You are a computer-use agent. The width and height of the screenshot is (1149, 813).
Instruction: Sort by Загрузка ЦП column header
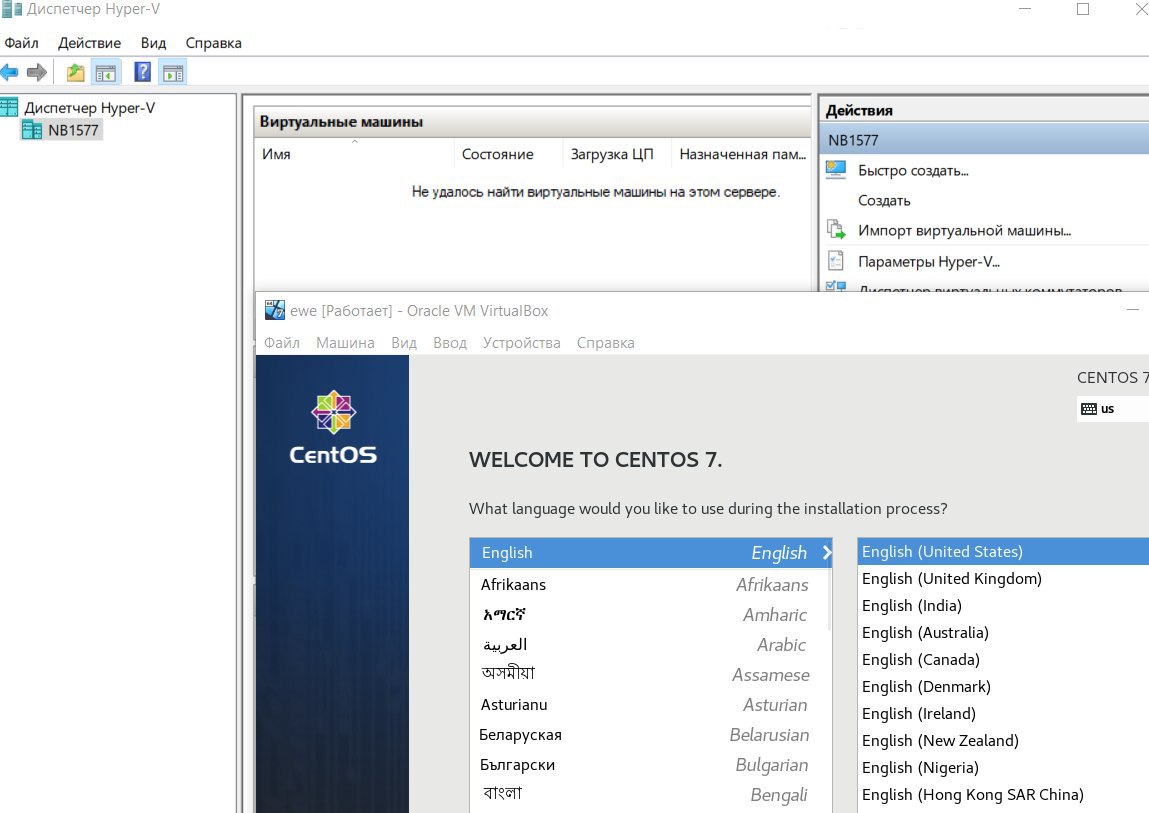616,154
